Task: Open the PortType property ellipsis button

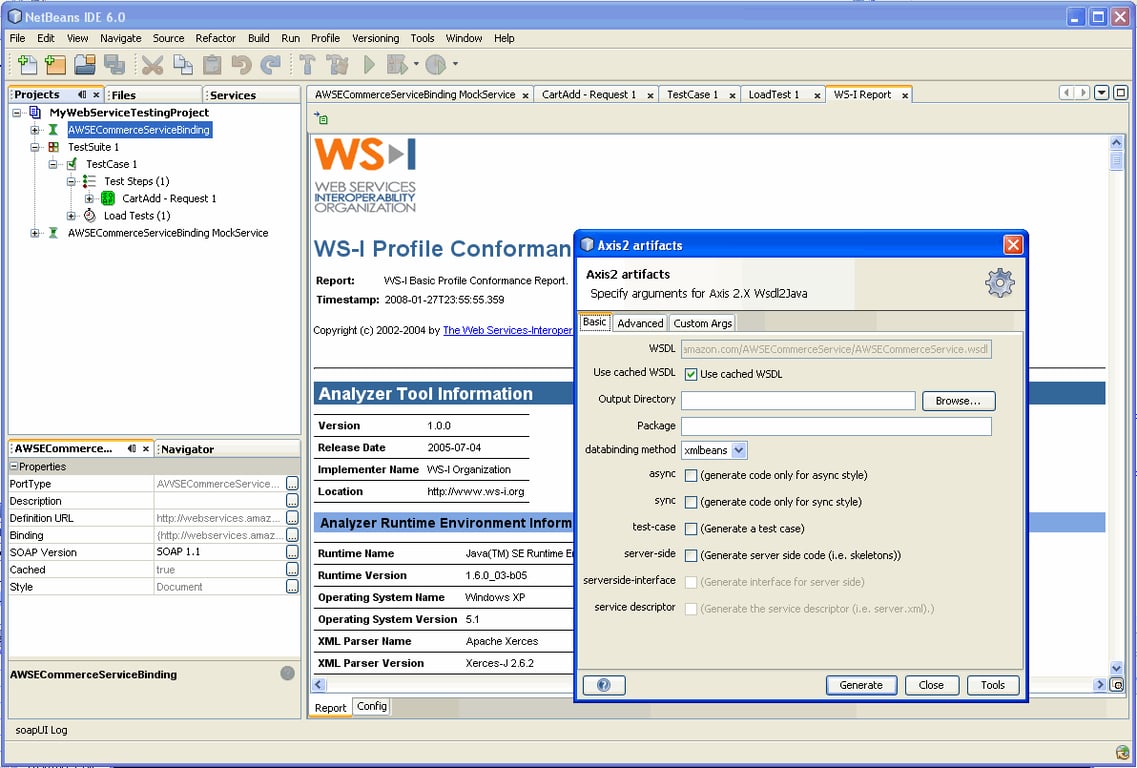Action: click(292, 483)
